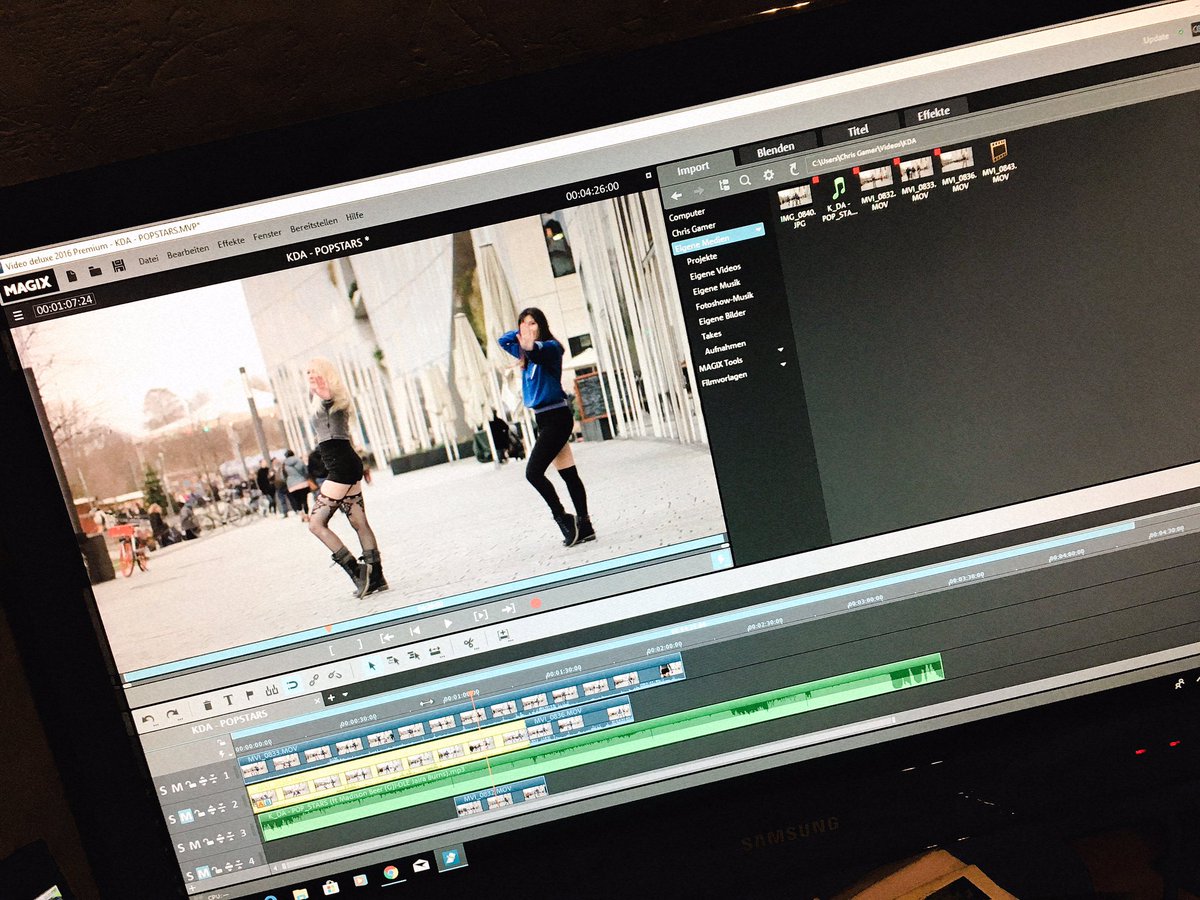The height and width of the screenshot is (900, 1200).
Task: Group objects with the link icon
Action: point(314,680)
